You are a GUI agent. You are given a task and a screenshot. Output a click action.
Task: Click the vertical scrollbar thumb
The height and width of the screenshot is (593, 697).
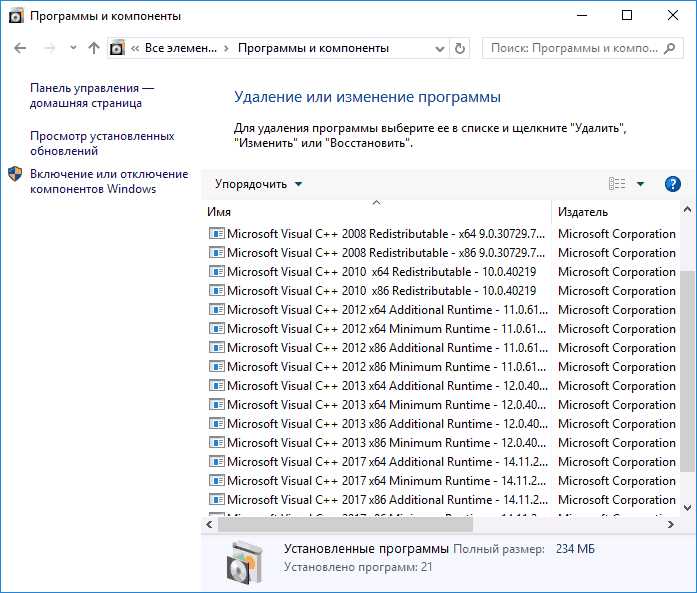click(x=687, y=370)
